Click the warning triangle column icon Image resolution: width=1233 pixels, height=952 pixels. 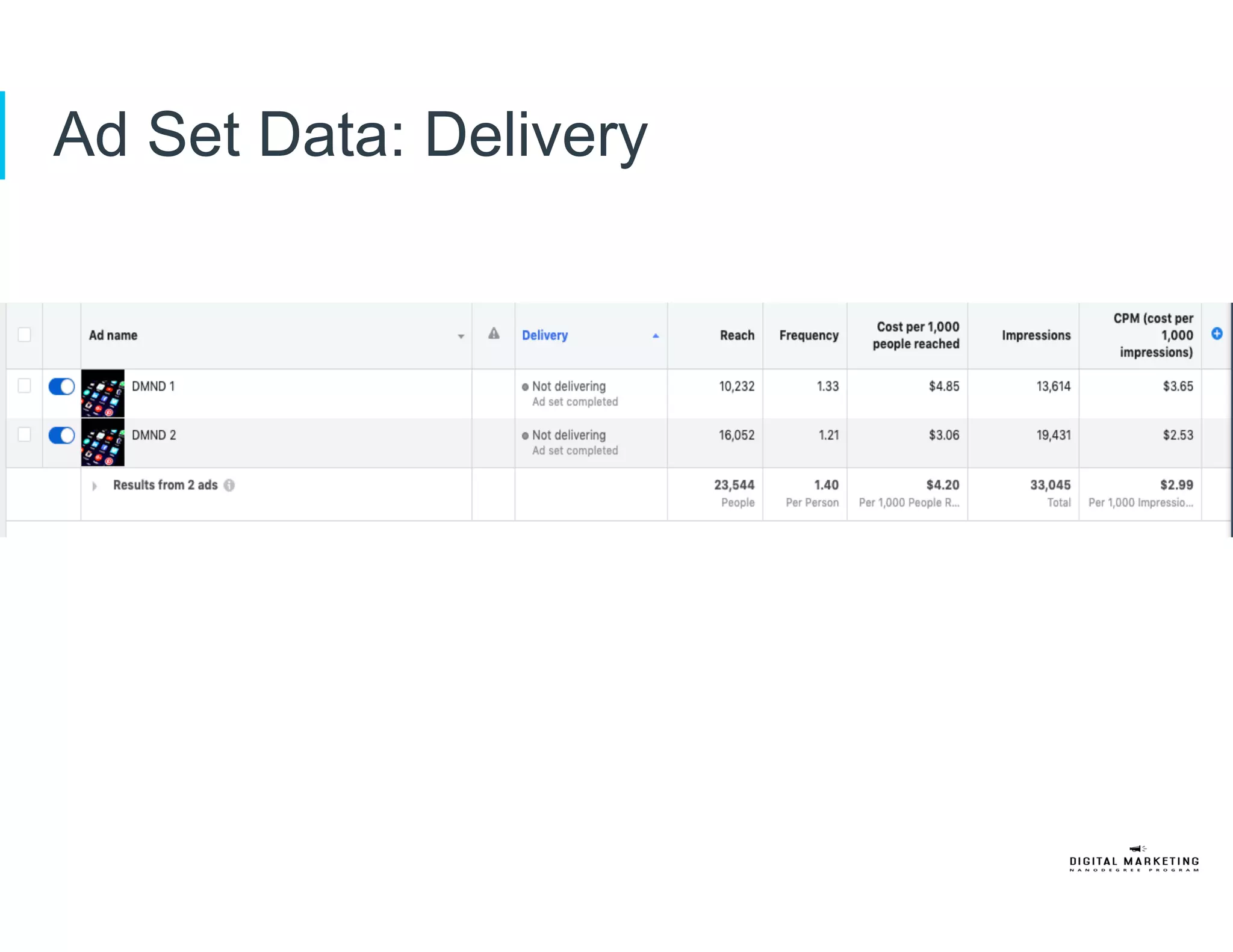pyautogui.click(x=494, y=333)
